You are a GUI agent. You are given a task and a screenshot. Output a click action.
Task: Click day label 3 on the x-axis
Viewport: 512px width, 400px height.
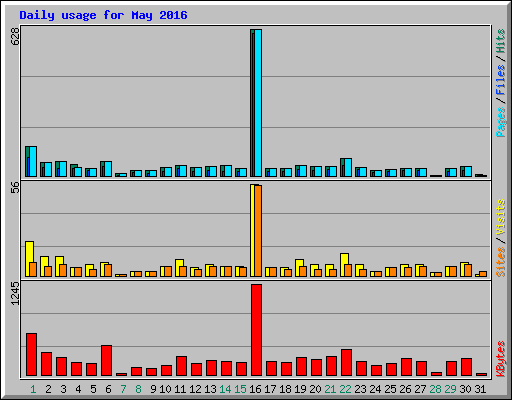[63, 389]
